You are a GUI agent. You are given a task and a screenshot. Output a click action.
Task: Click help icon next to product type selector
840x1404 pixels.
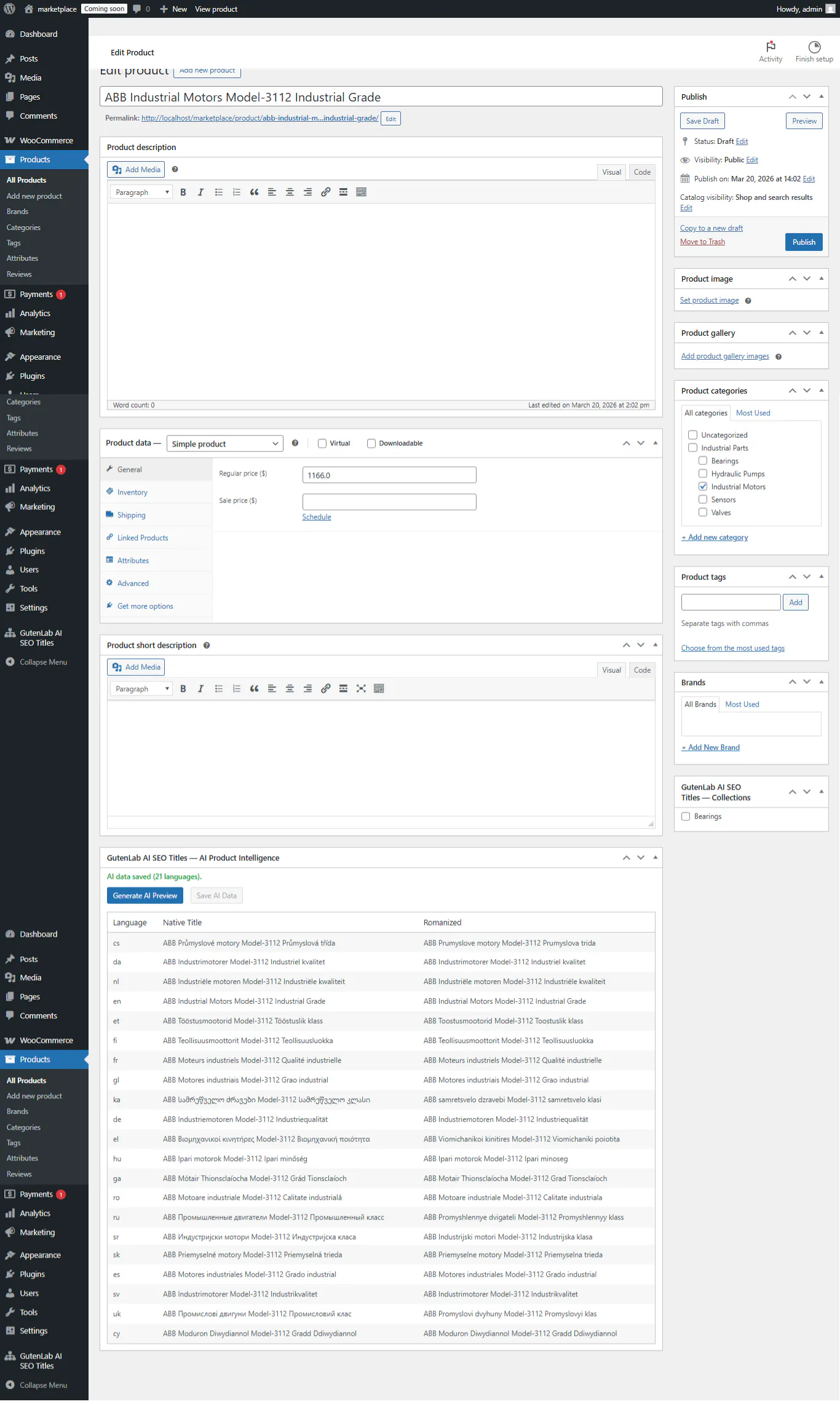pos(295,443)
